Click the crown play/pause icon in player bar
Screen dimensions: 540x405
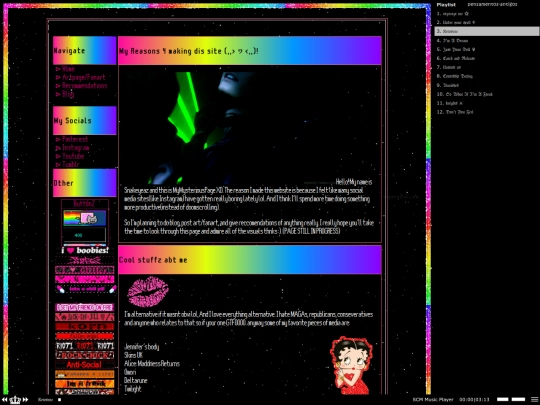coord(15,399)
